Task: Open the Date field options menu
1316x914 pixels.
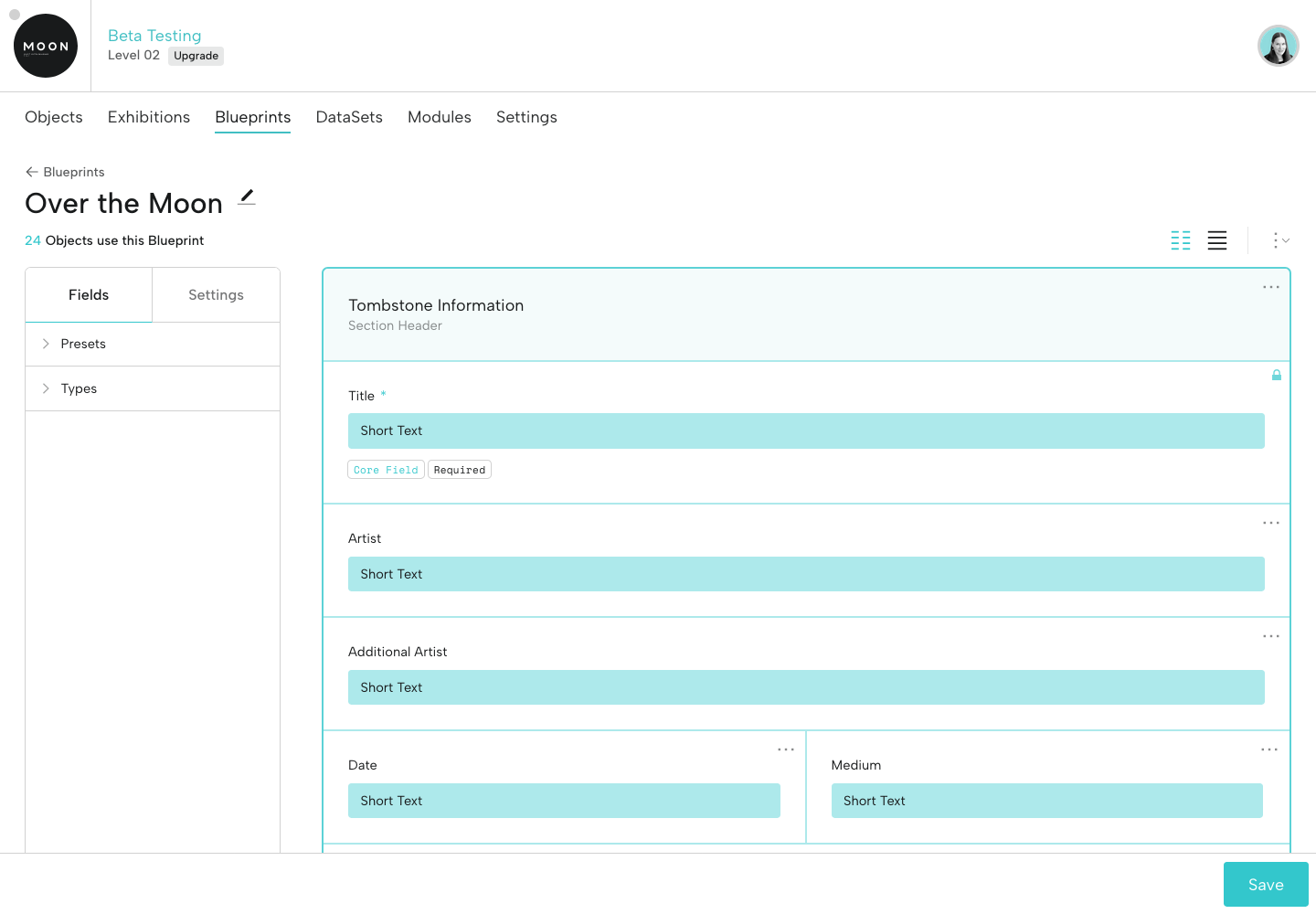Action: pos(786,749)
